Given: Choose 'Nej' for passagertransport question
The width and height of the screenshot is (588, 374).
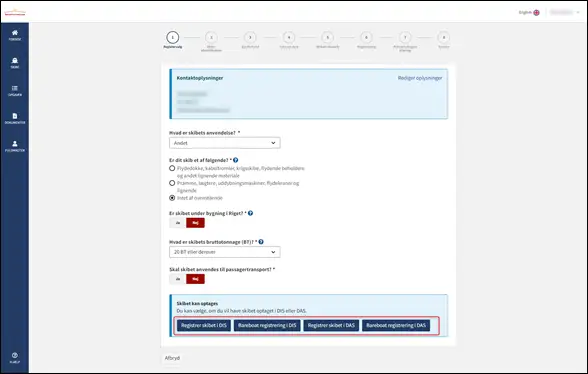Looking at the screenshot, I should (x=195, y=279).
